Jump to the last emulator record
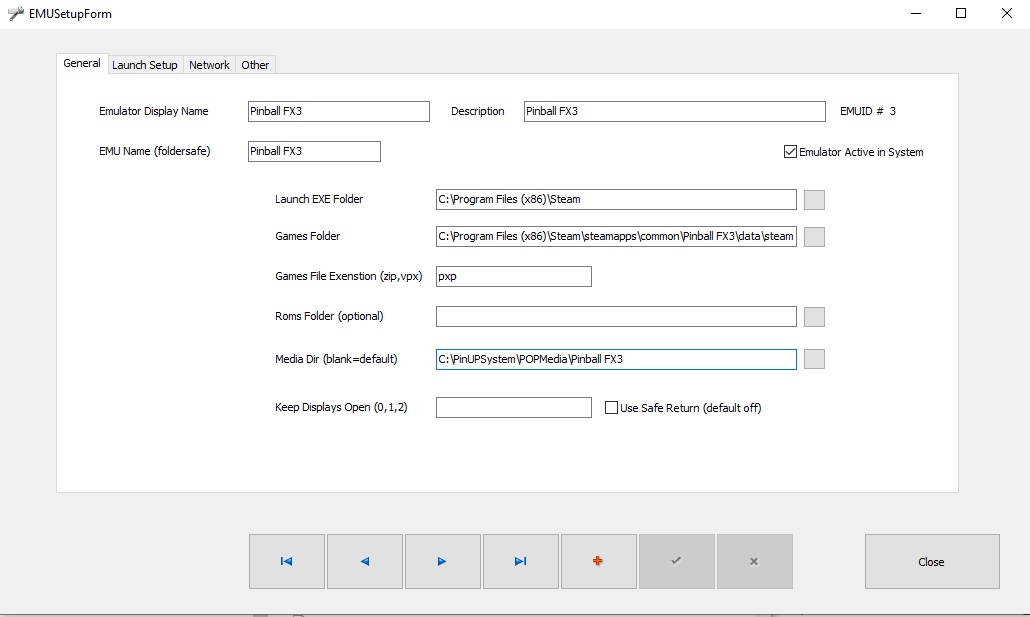 coord(520,562)
